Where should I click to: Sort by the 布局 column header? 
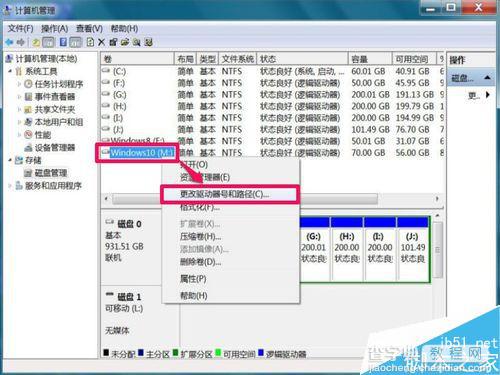[x=185, y=59]
